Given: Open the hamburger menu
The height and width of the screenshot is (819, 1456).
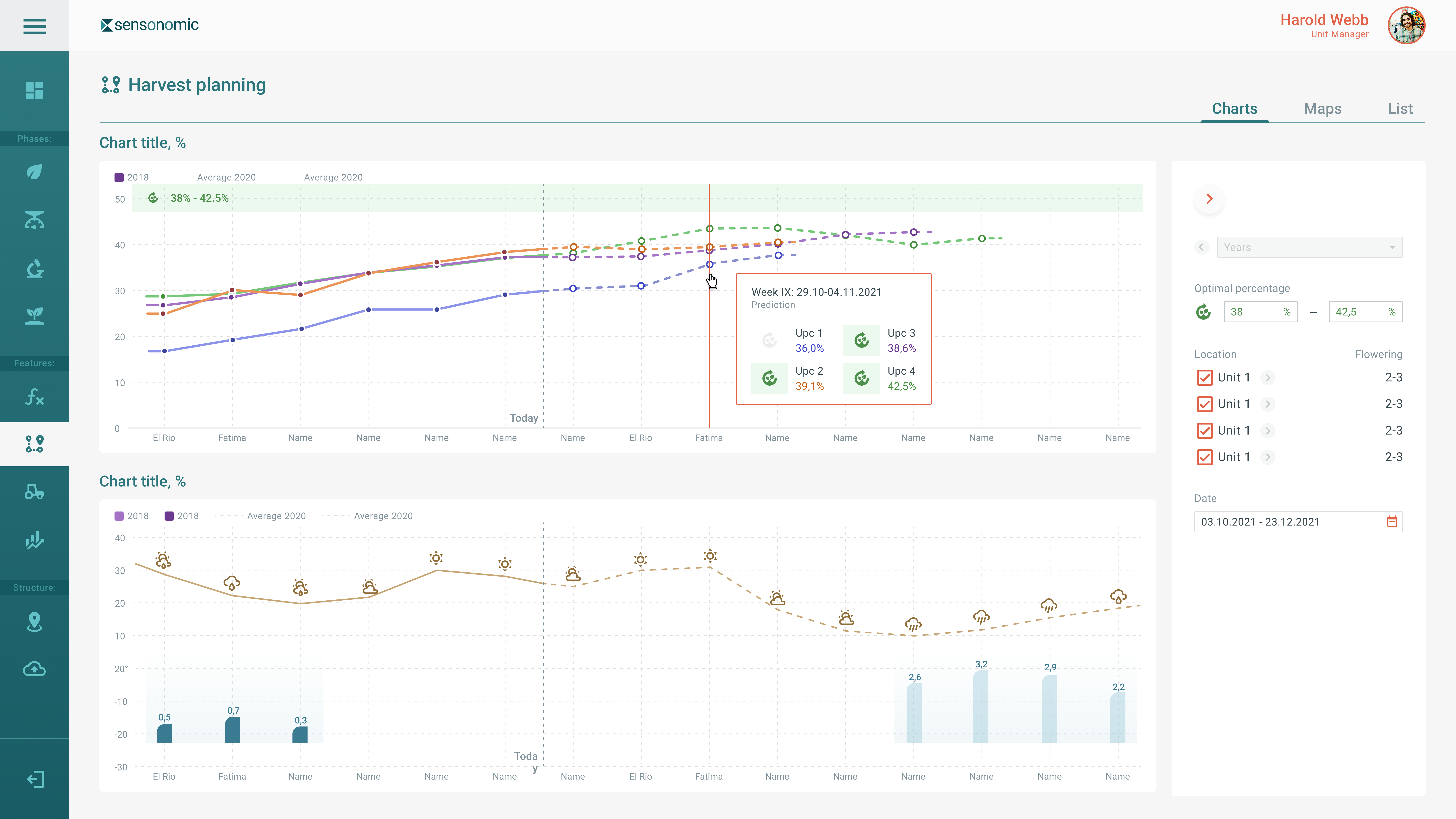Looking at the screenshot, I should click(x=35, y=26).
